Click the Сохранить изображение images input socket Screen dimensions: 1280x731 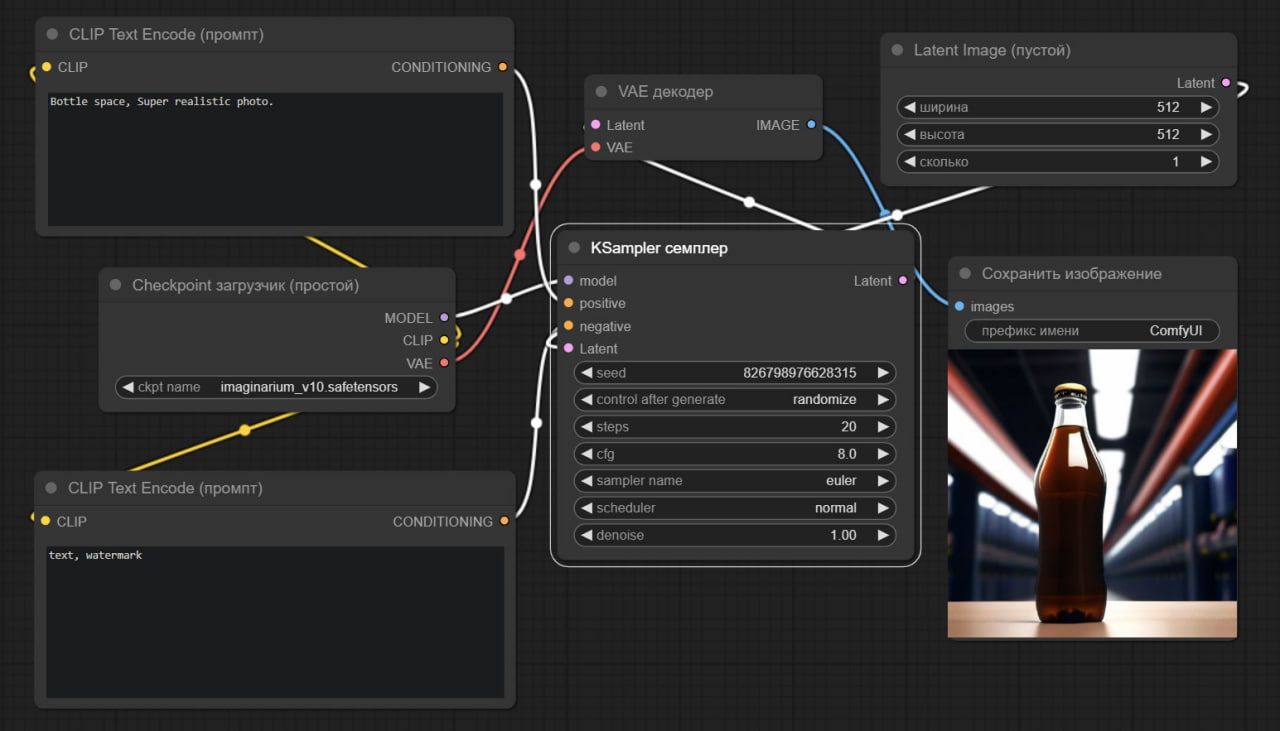coord(959,306)
